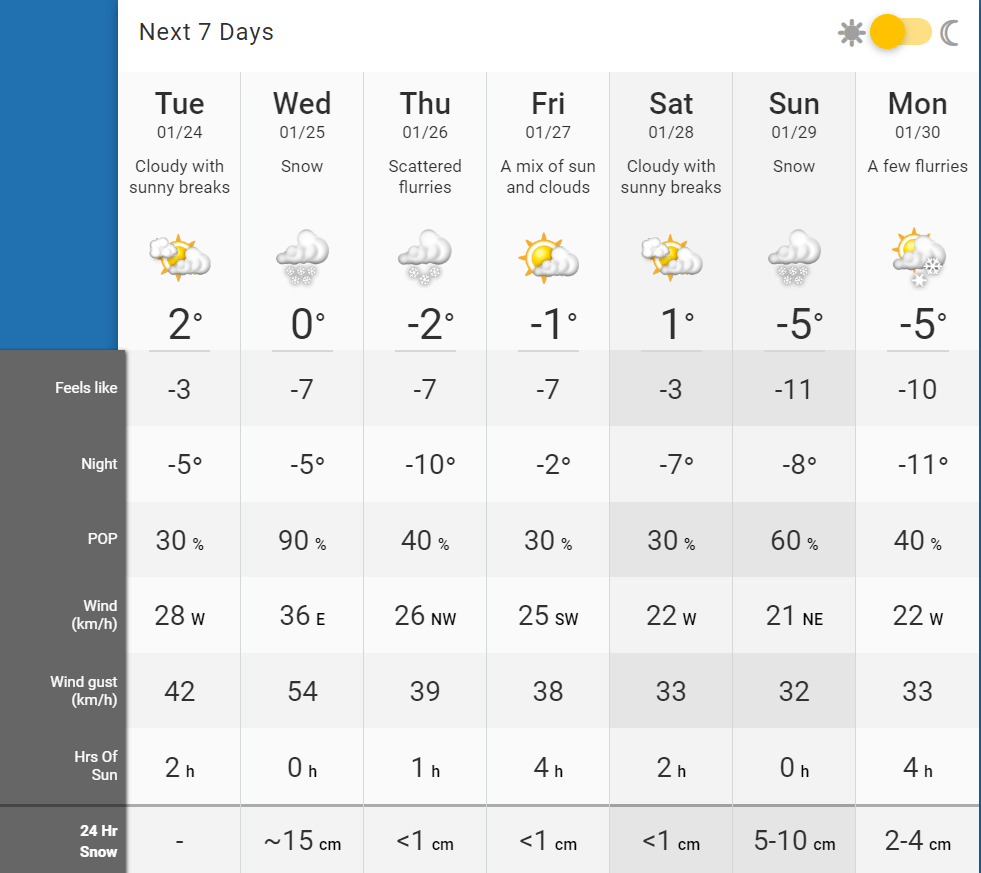Click the 24 Hr Snow row label

(x=98, y=841)
